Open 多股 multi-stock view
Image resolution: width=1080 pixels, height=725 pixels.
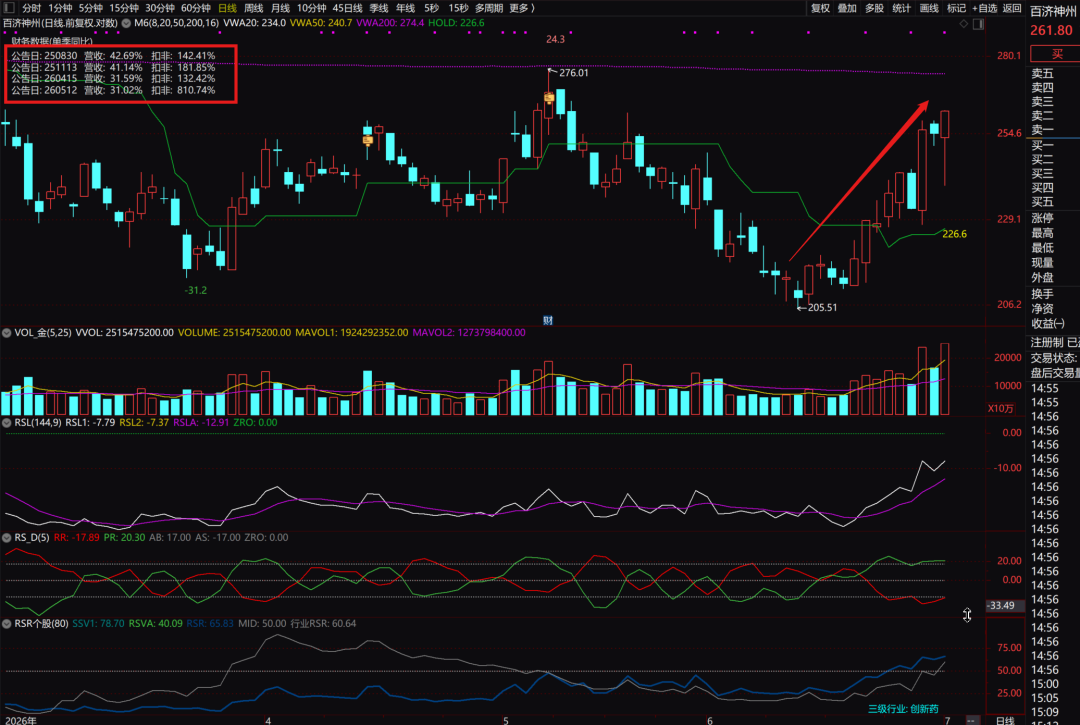click(x=875, y=8)
